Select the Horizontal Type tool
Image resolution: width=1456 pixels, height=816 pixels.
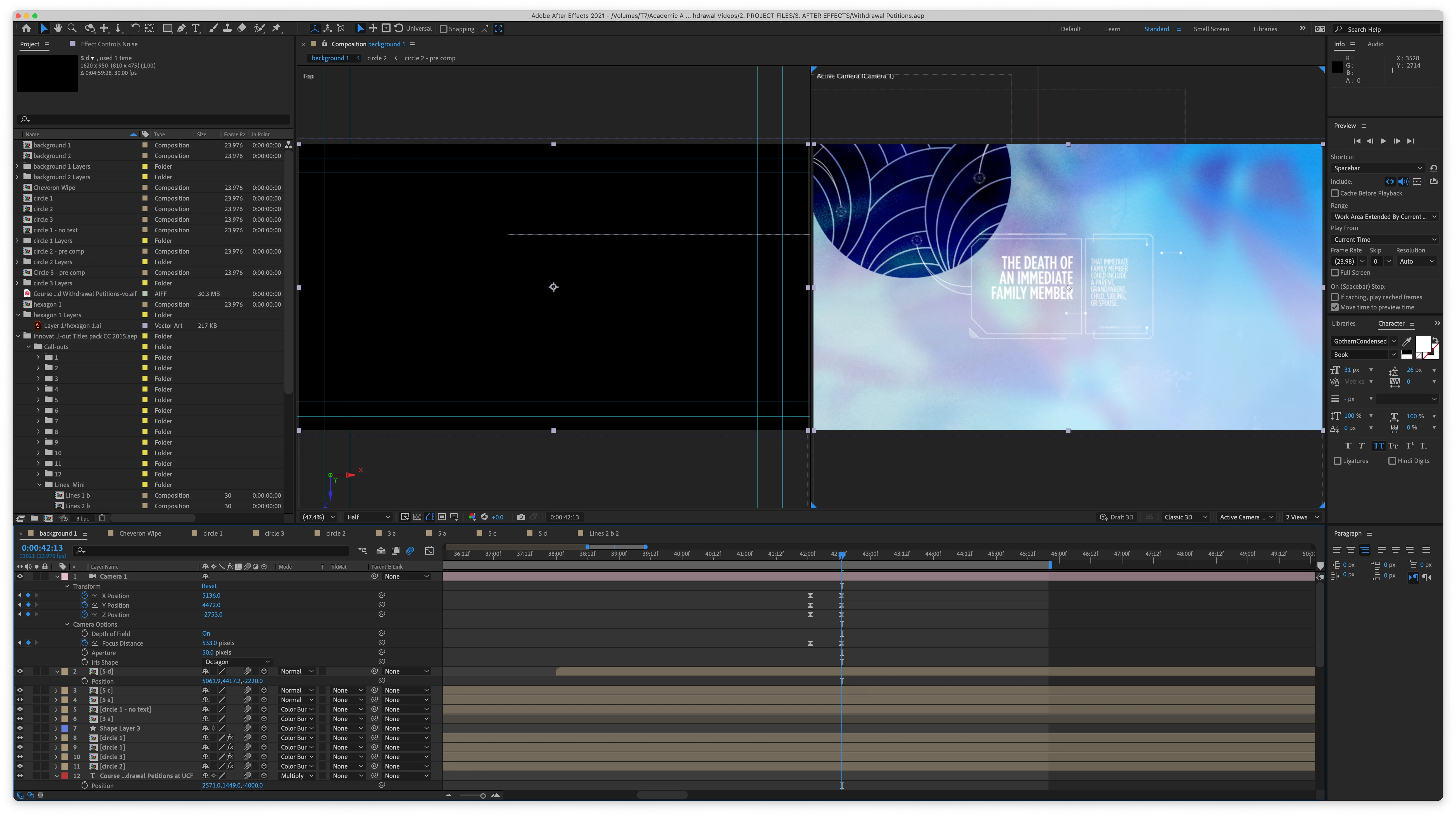coord(196,28)
